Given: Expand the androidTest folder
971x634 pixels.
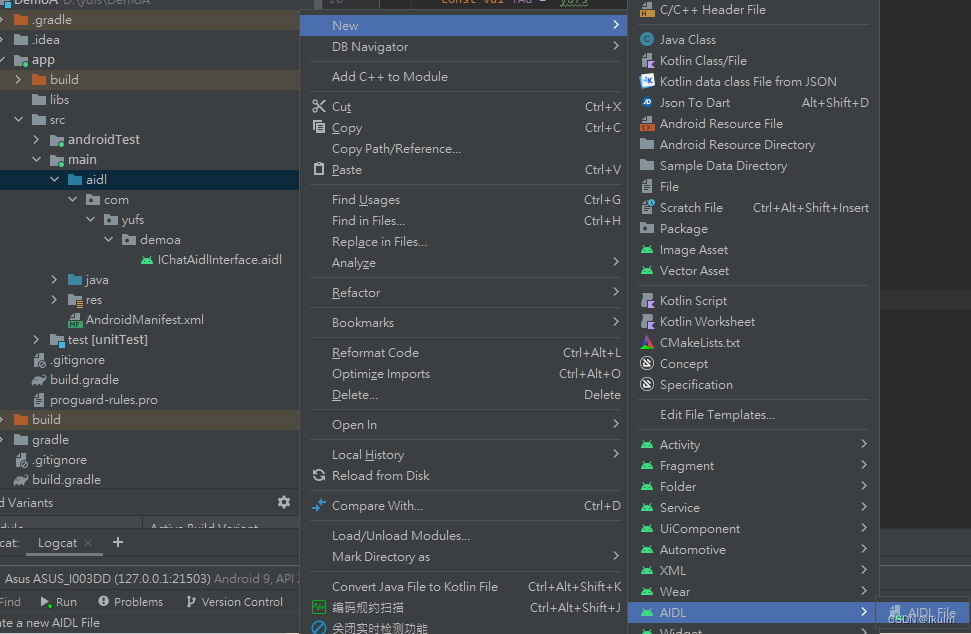Looking at the screenshot, I should [x=37, y=140].
